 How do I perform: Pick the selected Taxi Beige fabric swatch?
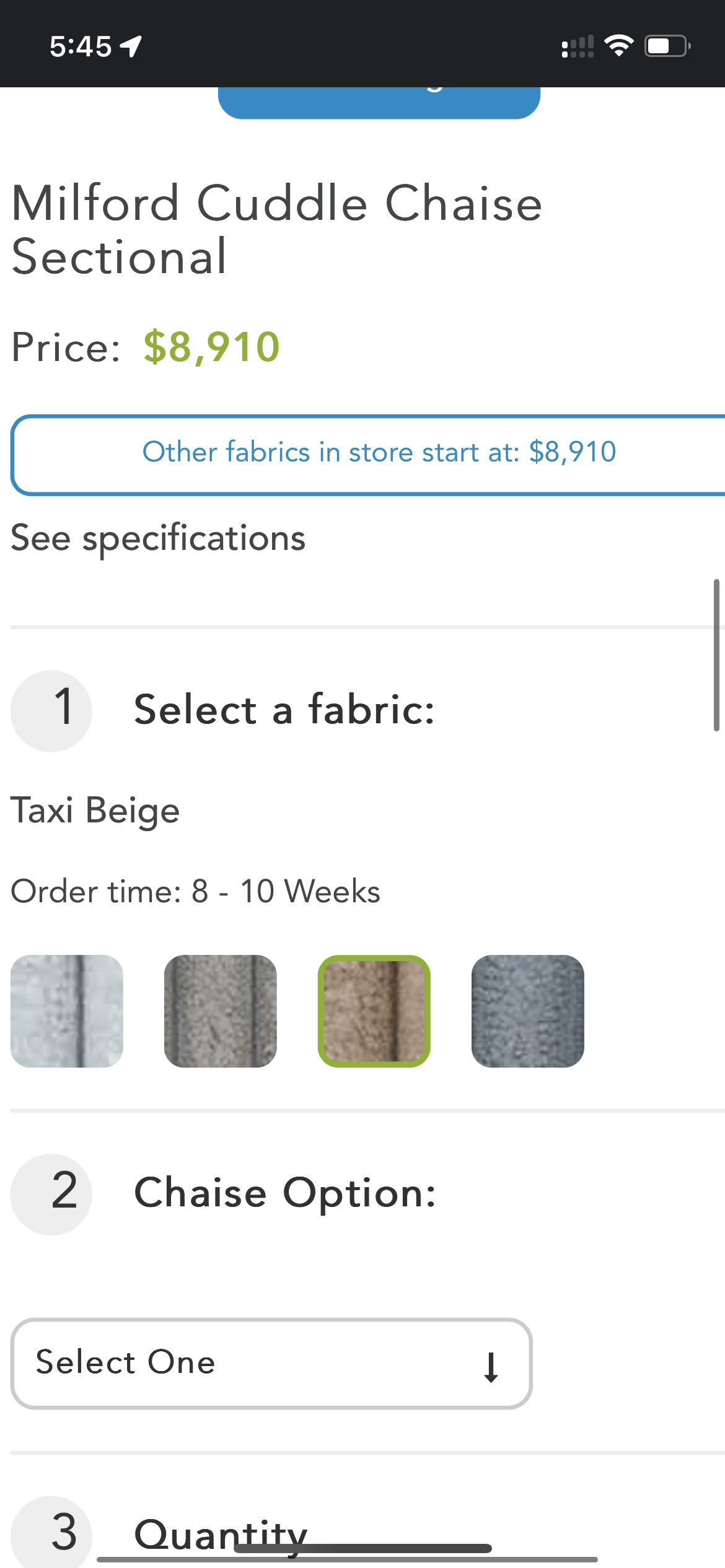coord(374,1011)
